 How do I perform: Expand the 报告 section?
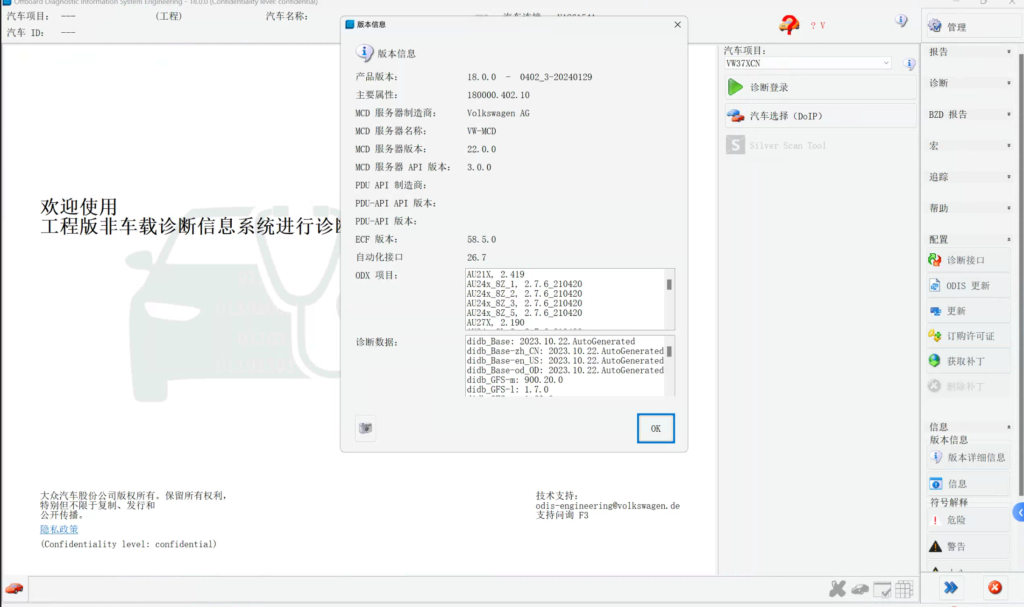[966, 52]
